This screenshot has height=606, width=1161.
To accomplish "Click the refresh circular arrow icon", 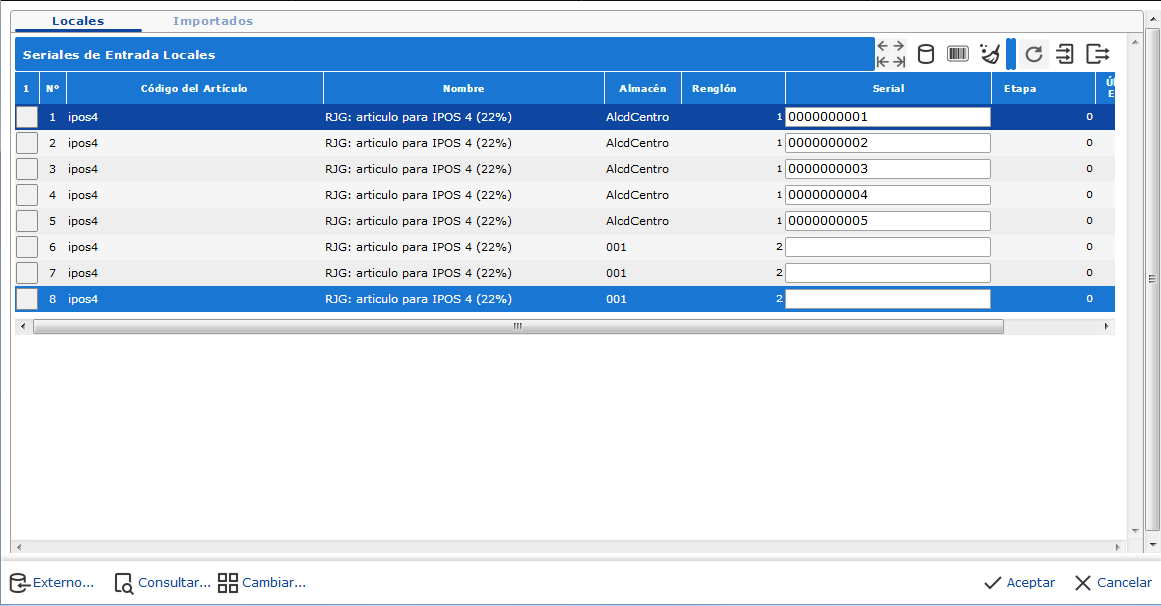I will point(1034,54).
